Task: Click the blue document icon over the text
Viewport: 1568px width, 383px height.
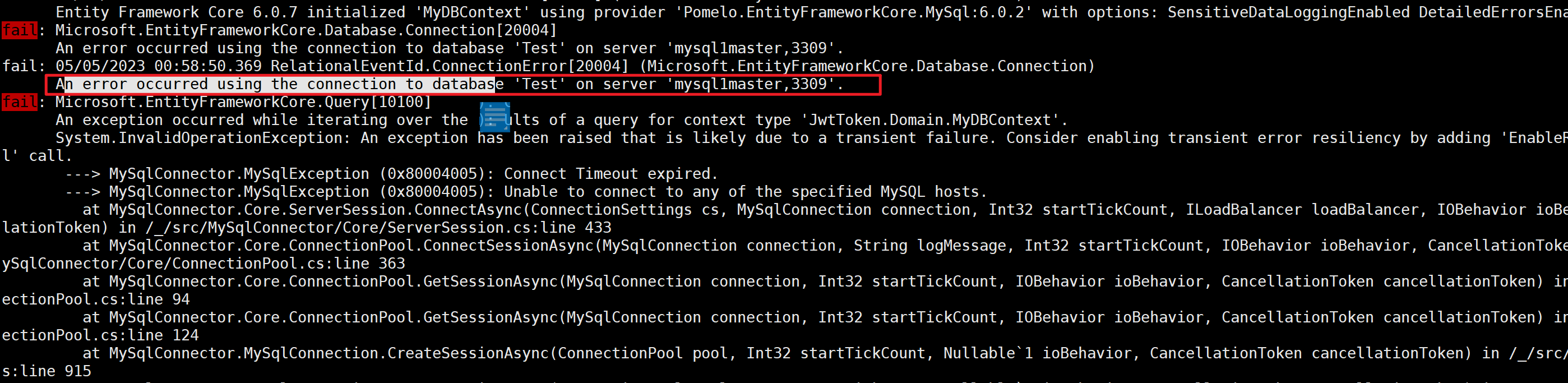Action: coord(494,117)
